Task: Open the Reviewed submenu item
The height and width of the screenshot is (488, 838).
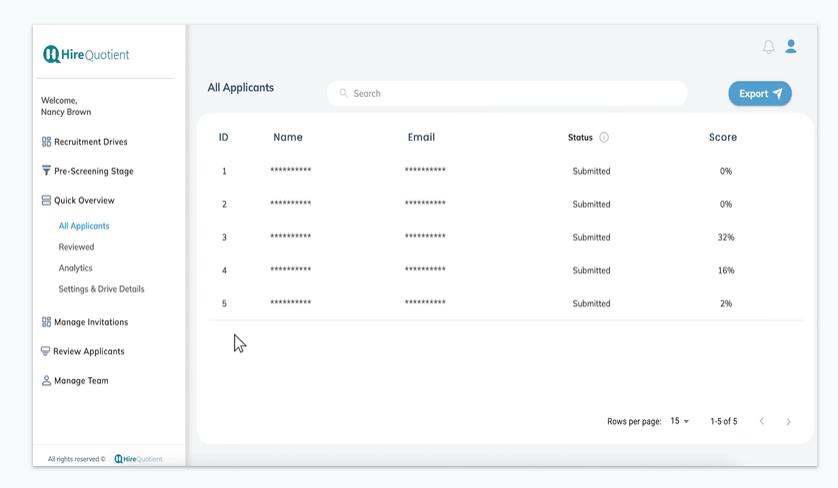Action: tap(76, 247)
